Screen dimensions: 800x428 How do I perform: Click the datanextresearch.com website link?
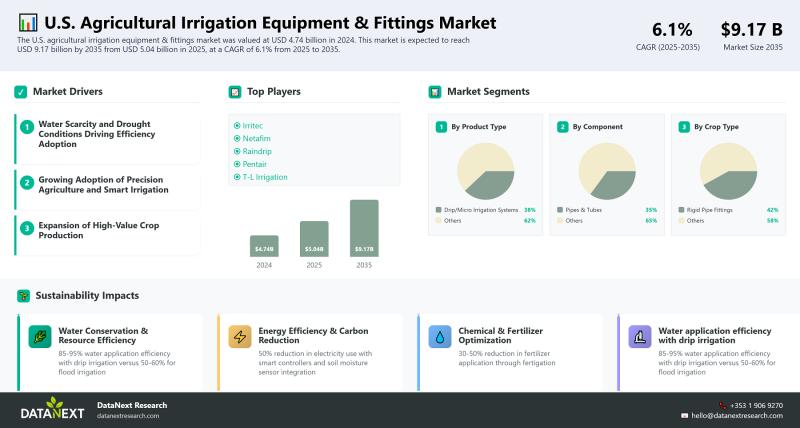[x=128, y=416]
